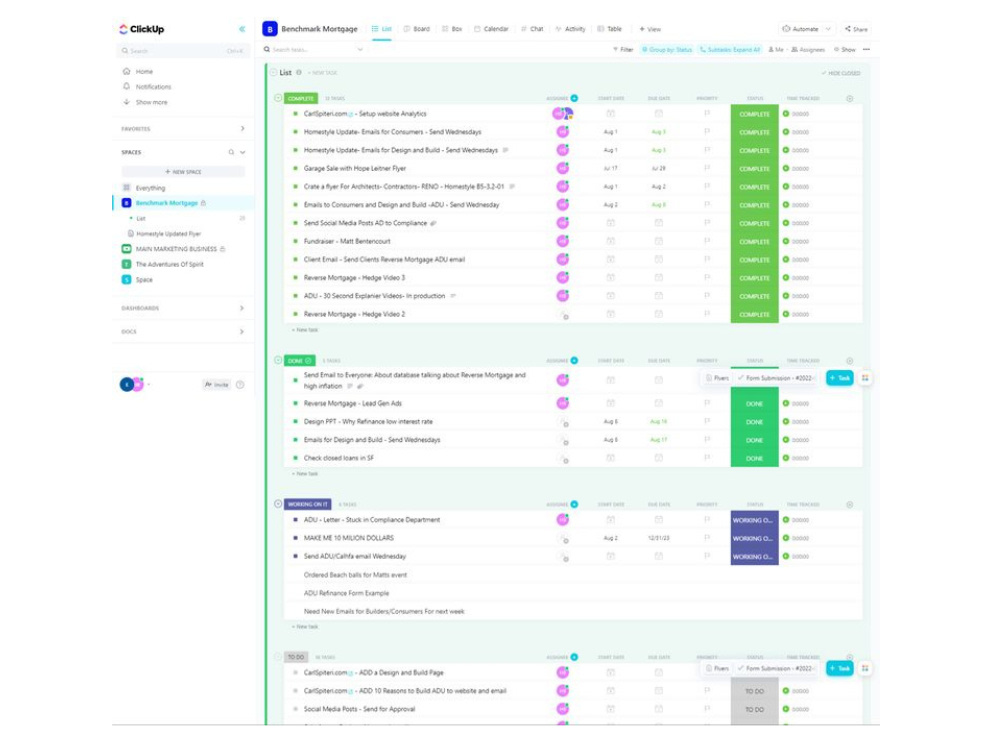Toggle status square of Fundraiser - Matt Bentencourt

point(295,241)
